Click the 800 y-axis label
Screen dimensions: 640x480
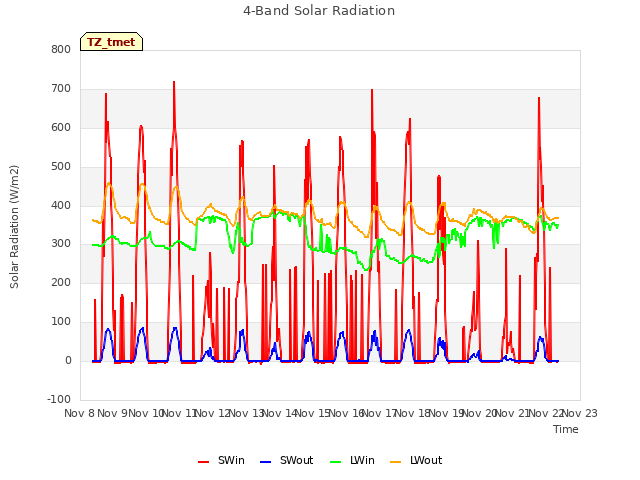pyautogui.click(x=61, y=49)
